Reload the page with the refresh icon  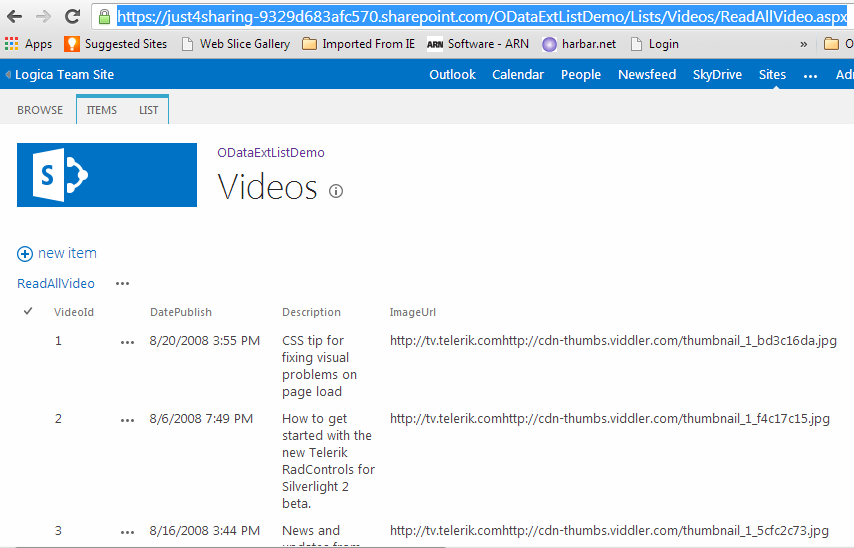pyautogui.click(x=72, y=17)
